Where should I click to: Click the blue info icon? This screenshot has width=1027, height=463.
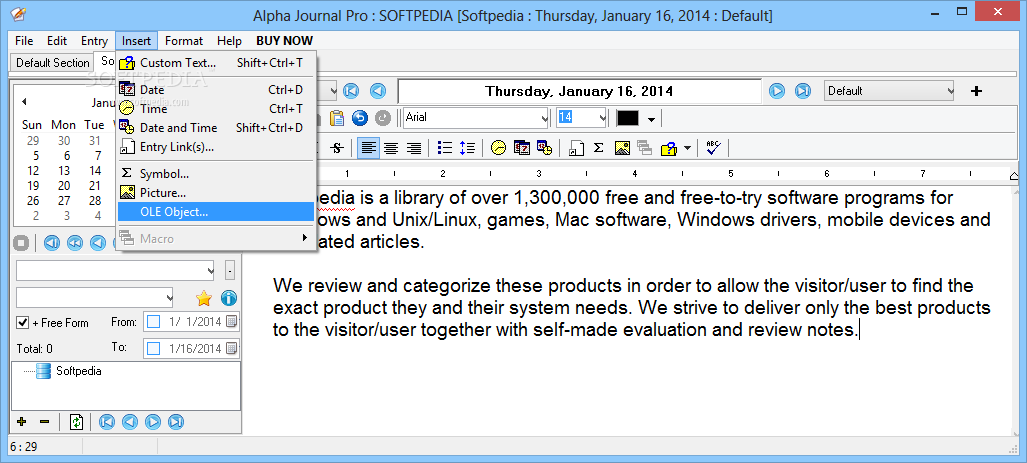point(229,298)
